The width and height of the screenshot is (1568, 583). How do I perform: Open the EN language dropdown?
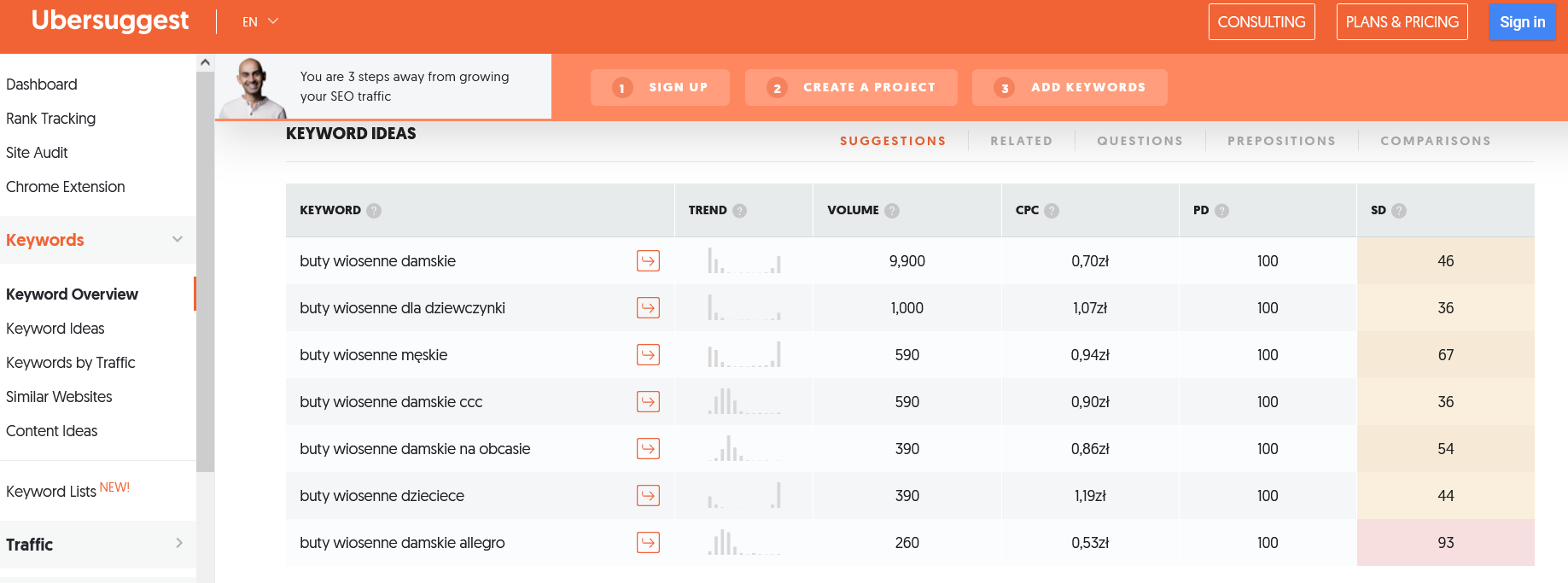(x=260, y=21)
